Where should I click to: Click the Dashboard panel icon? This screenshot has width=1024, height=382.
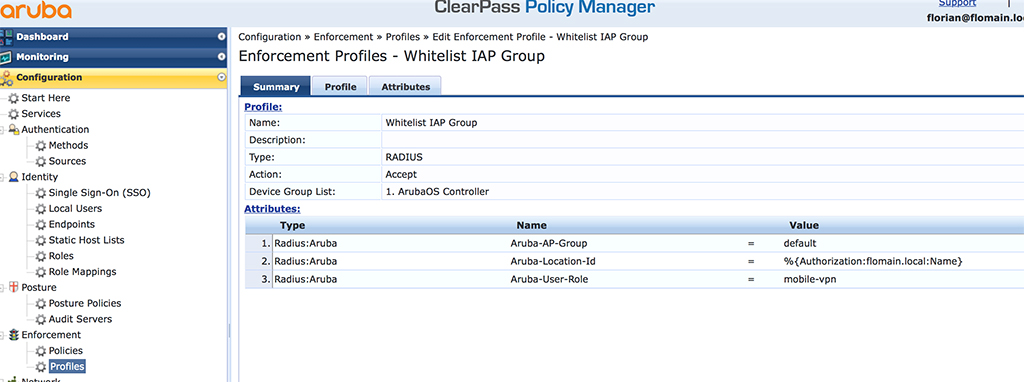click(6, 37)
